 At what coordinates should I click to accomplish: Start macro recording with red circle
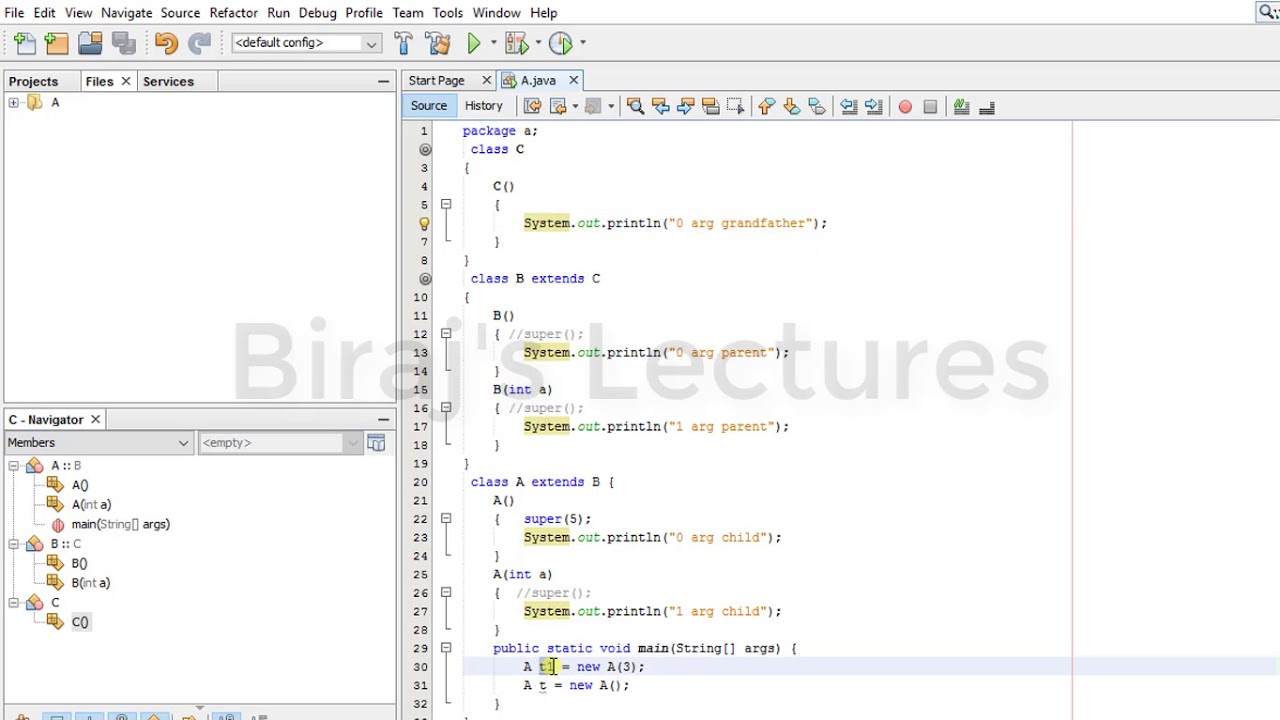click(x=905, y=107)
